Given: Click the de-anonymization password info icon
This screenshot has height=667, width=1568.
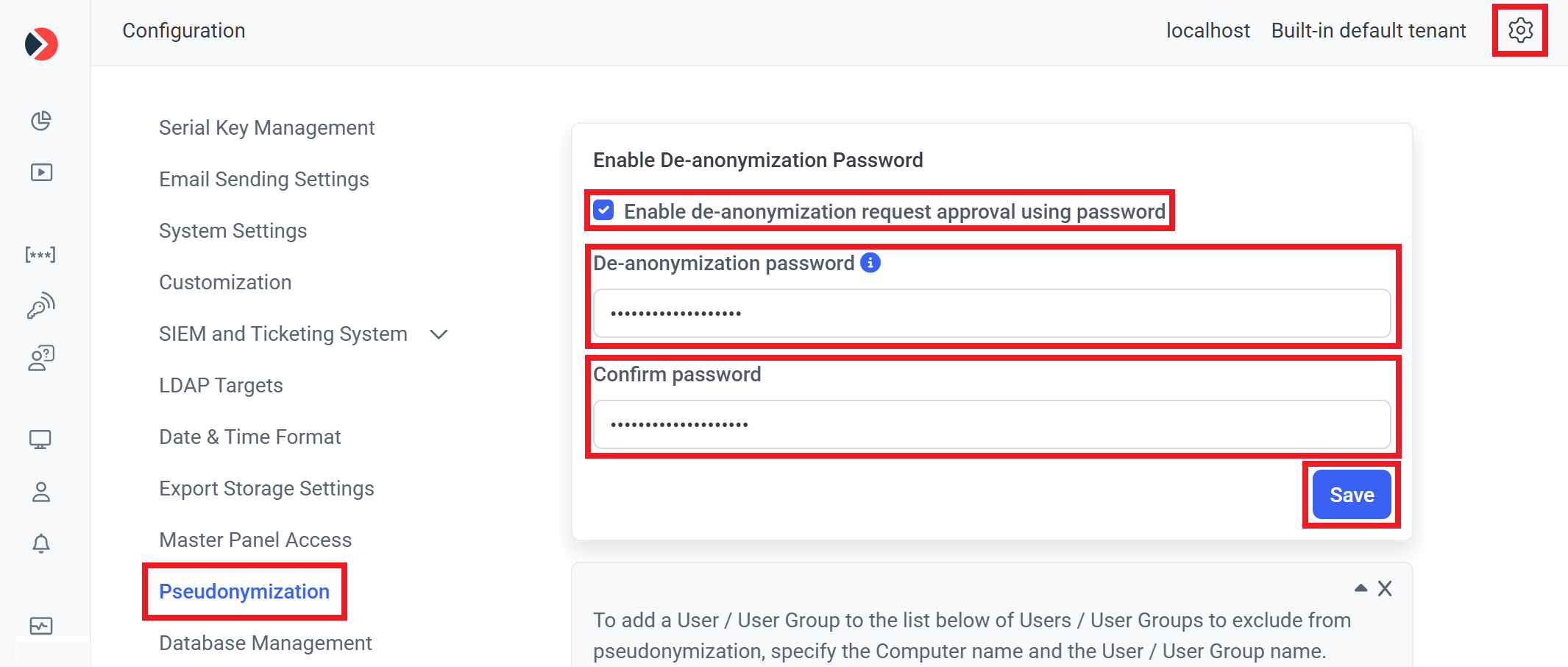Looking at the screenshot, I should coord(870,263).
